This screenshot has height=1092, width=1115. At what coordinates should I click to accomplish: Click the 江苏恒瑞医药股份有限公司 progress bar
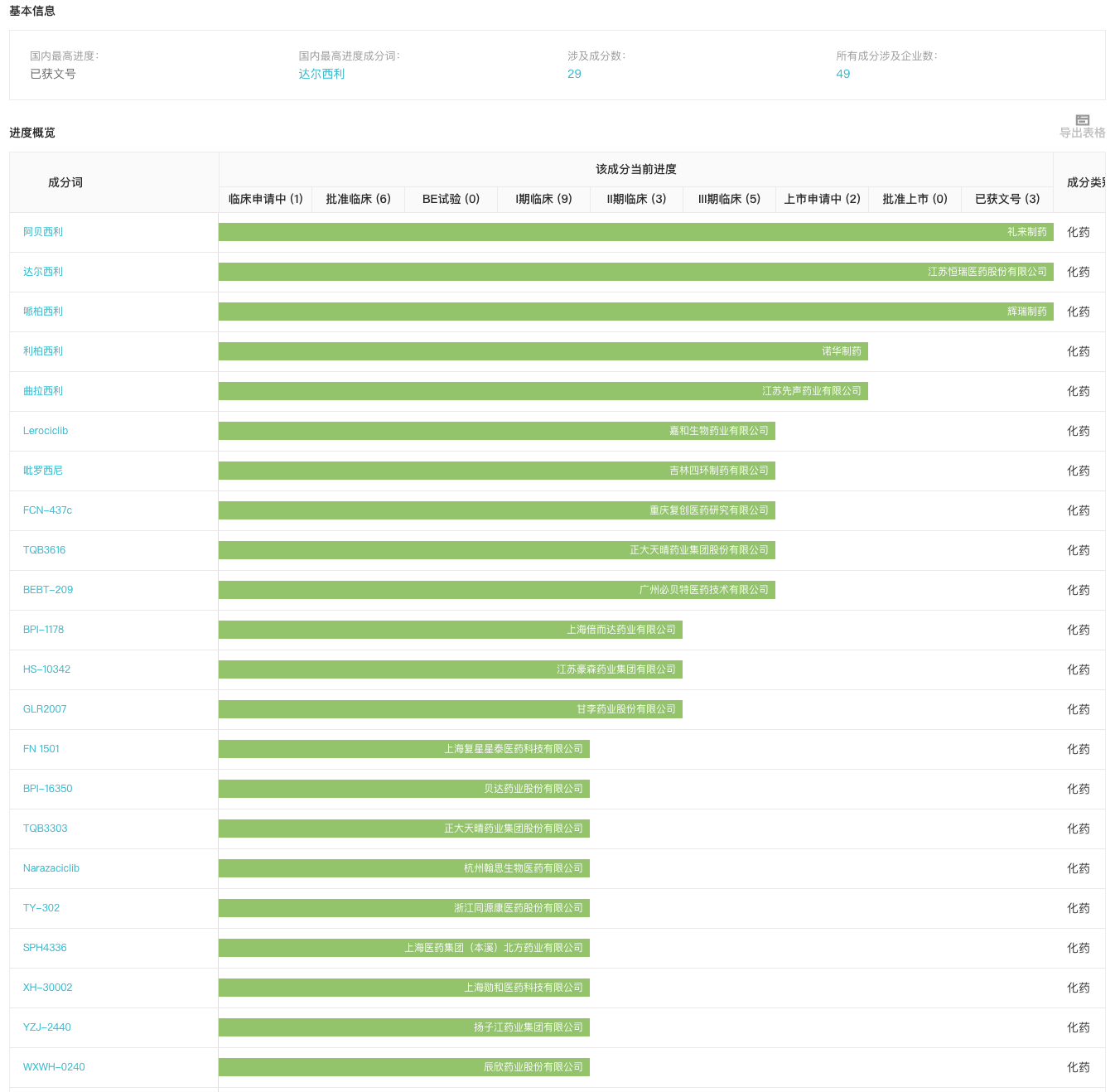pyautogui.click(x=635, y=272)
